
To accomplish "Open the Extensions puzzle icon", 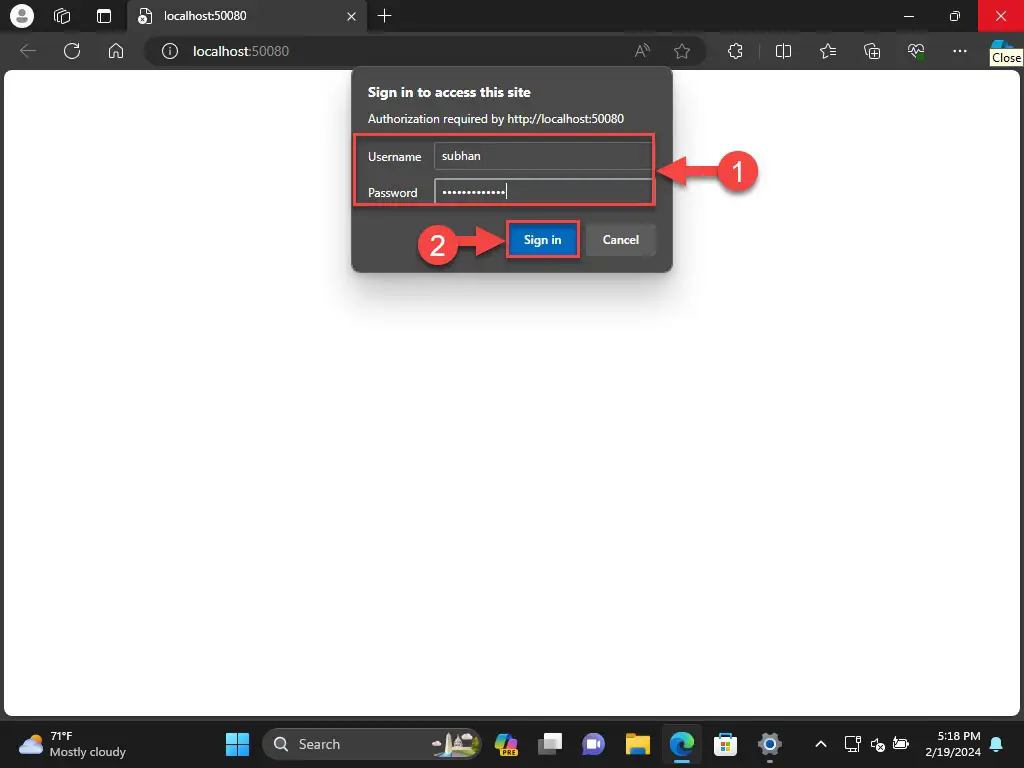I will pos(735,51).
